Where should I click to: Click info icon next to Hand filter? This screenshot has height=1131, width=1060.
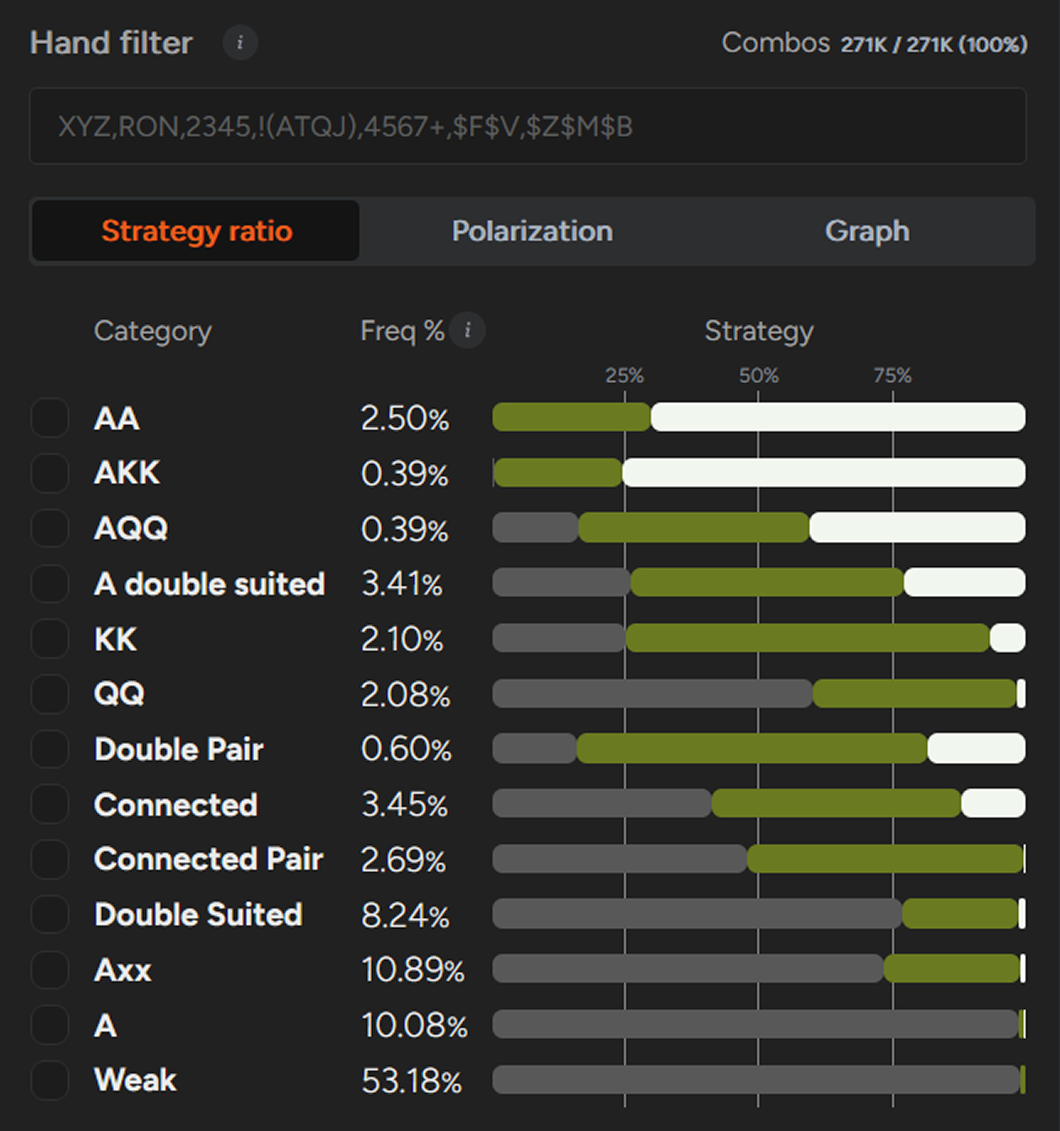coord(240,43)
